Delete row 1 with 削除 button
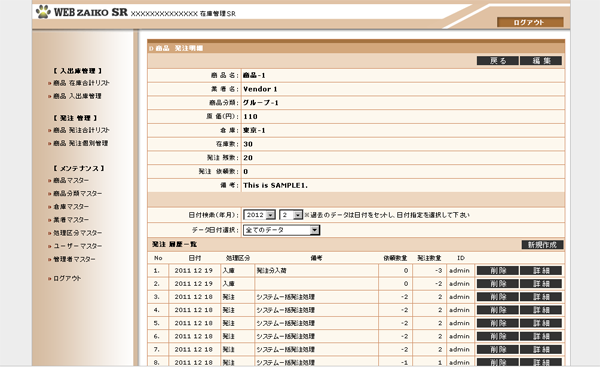This screenshot has width=600, height=367. [x=497, y=271]
